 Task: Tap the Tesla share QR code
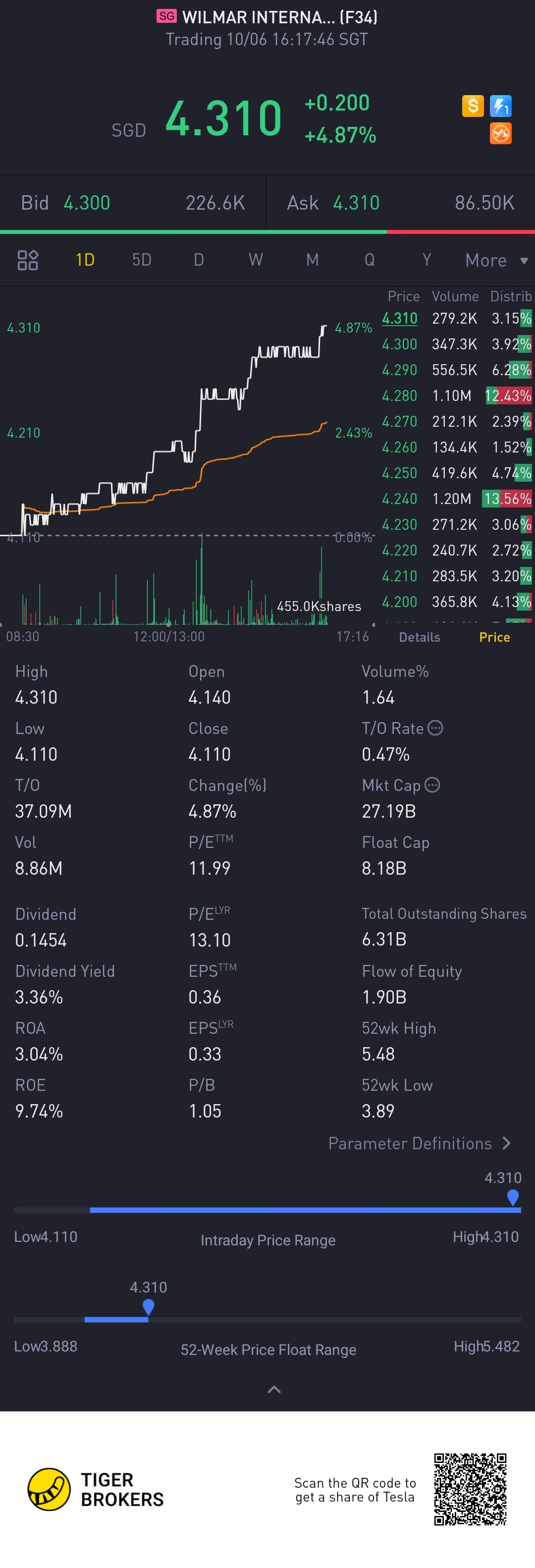coord(470,1489)
